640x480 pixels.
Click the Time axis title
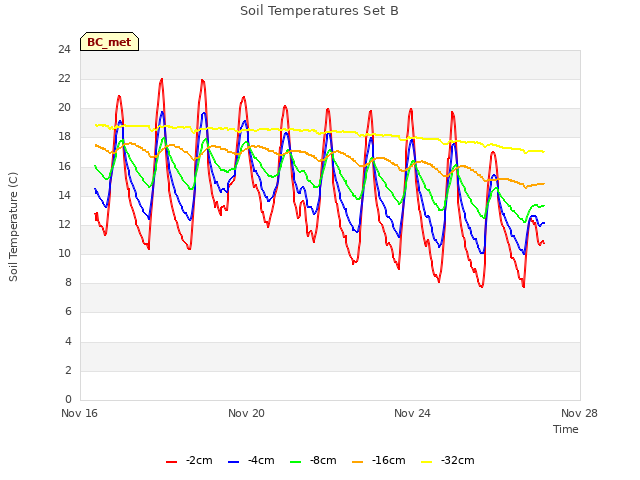pos(566,429)
